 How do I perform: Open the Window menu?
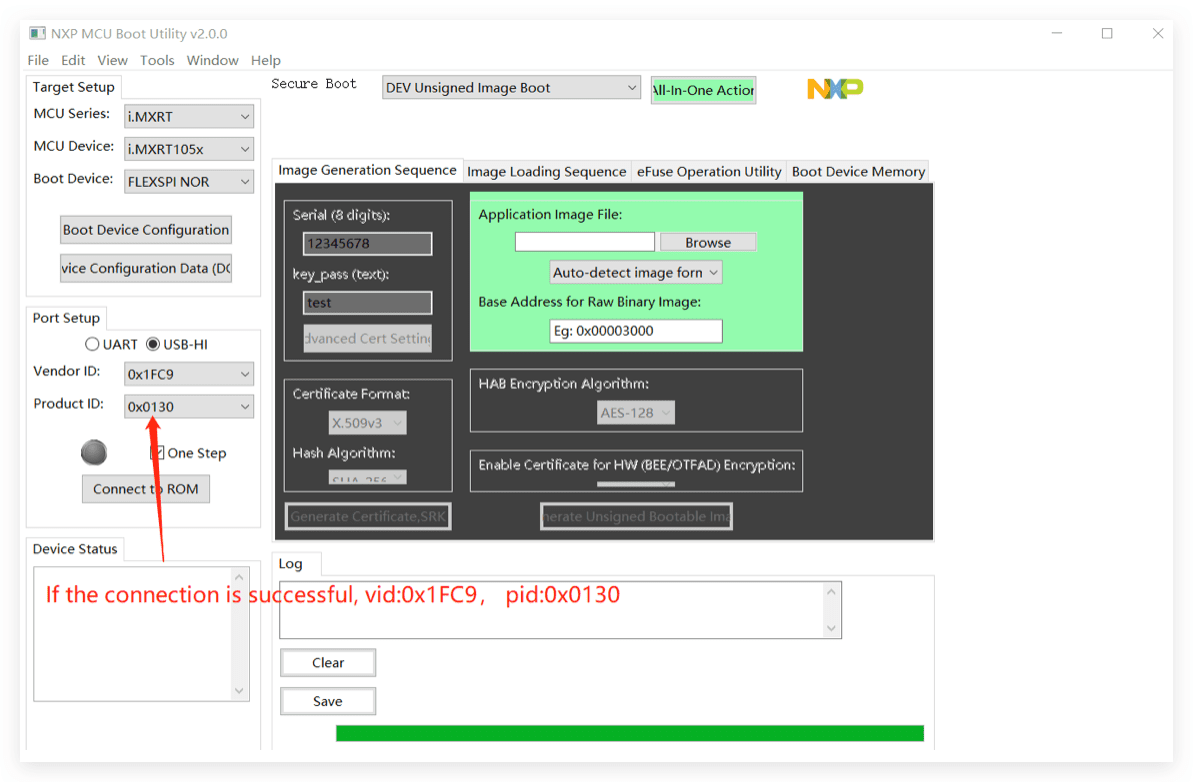coord(212,60)
